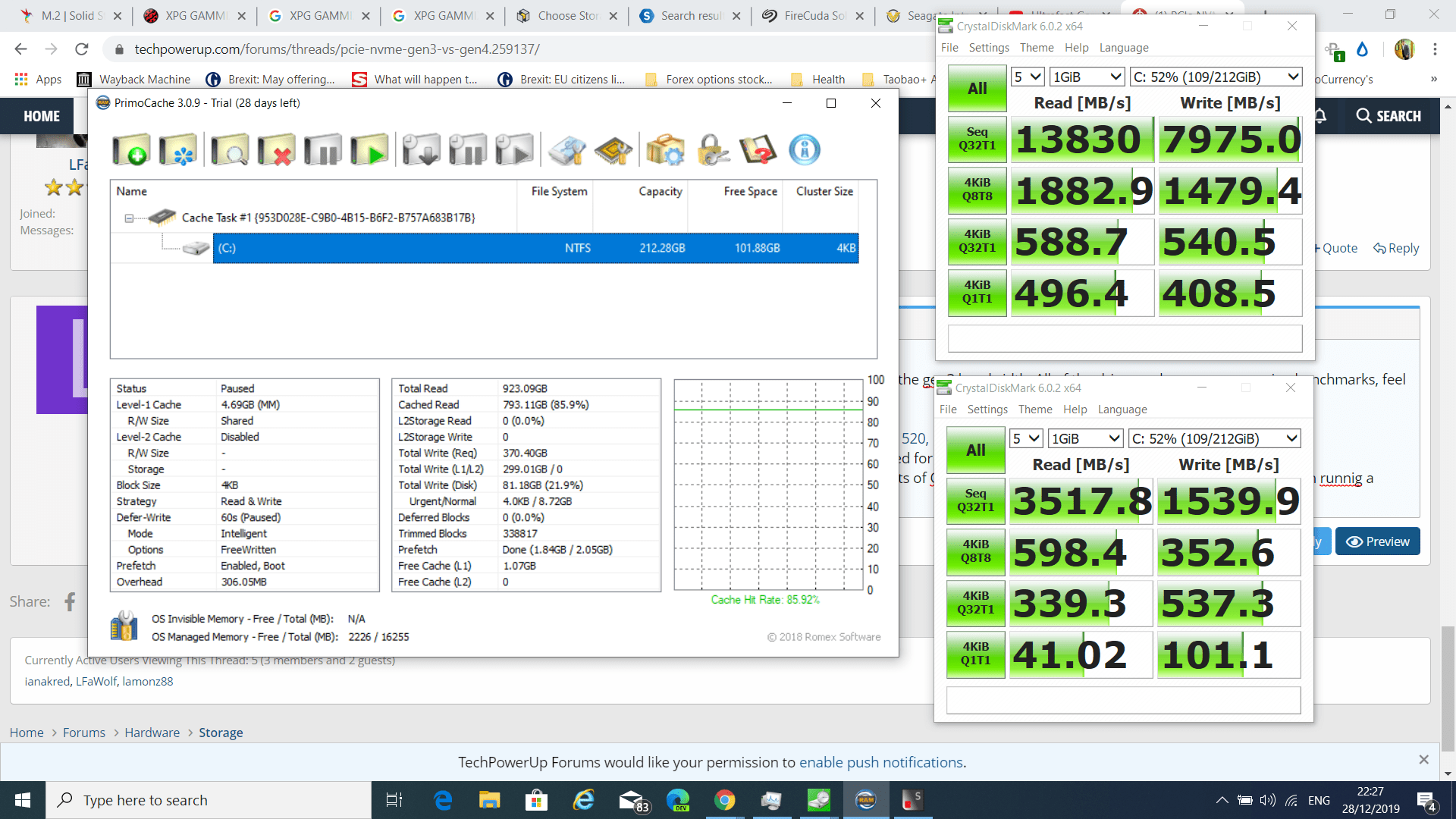
Task: Click the browser address bar URL
Action: (x=337, y=49)
